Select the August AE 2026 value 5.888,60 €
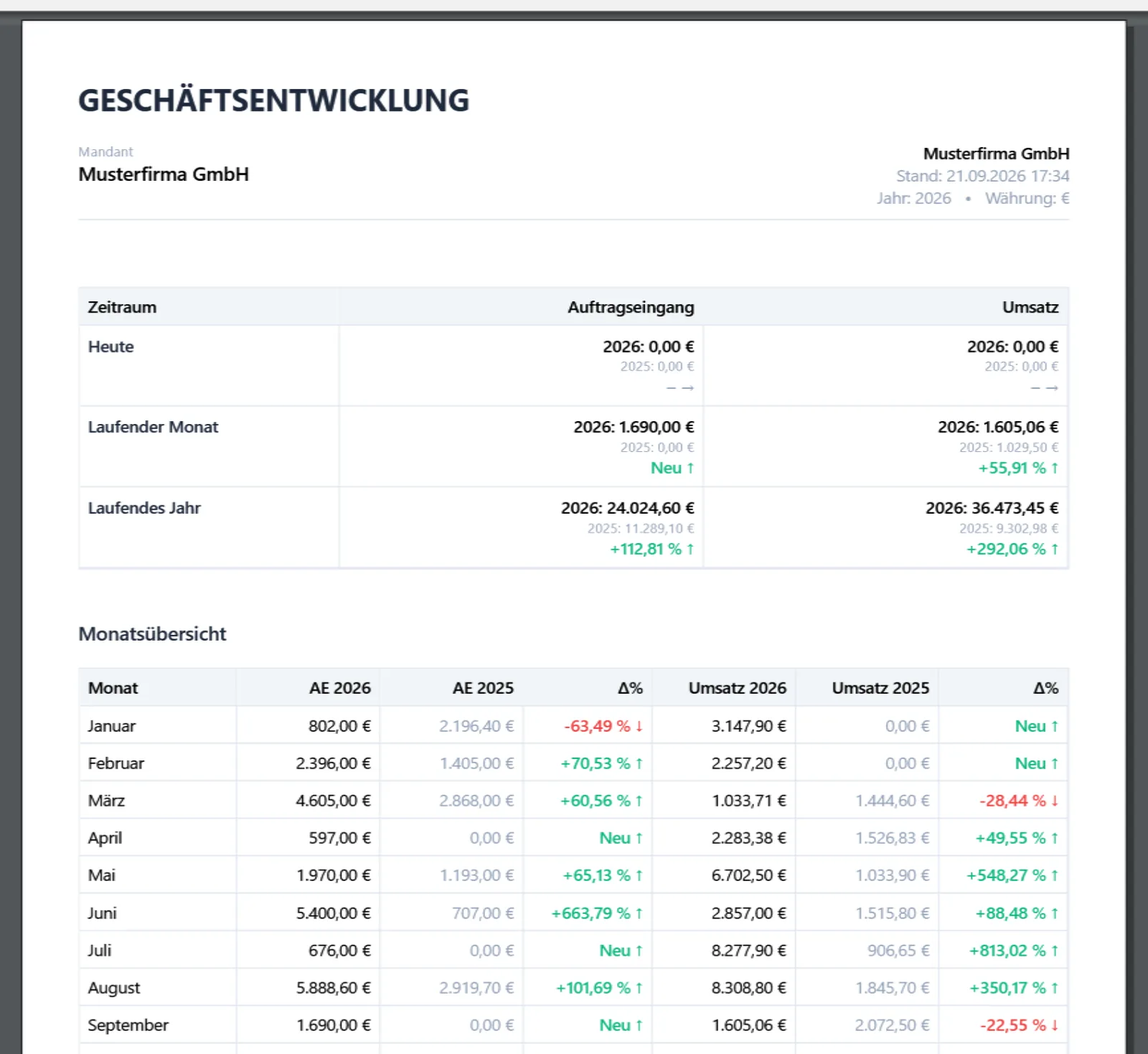This screenshot has width=1148, height=1054. [x=333, y=988]
